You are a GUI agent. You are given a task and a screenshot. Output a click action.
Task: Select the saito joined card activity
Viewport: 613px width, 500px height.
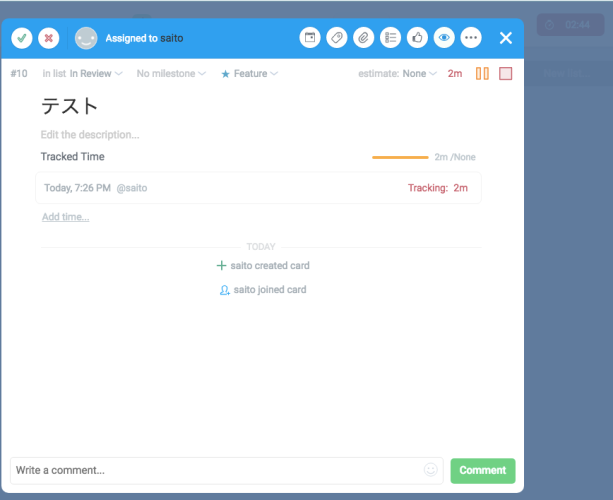point(263,290)
